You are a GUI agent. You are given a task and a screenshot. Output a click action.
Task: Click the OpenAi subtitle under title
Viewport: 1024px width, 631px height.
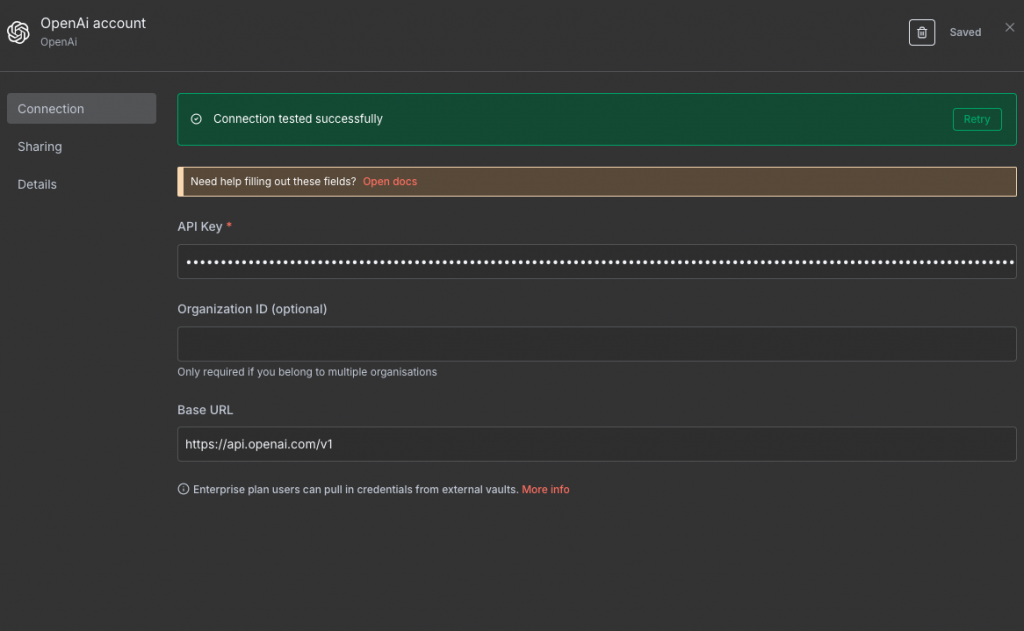59,42
